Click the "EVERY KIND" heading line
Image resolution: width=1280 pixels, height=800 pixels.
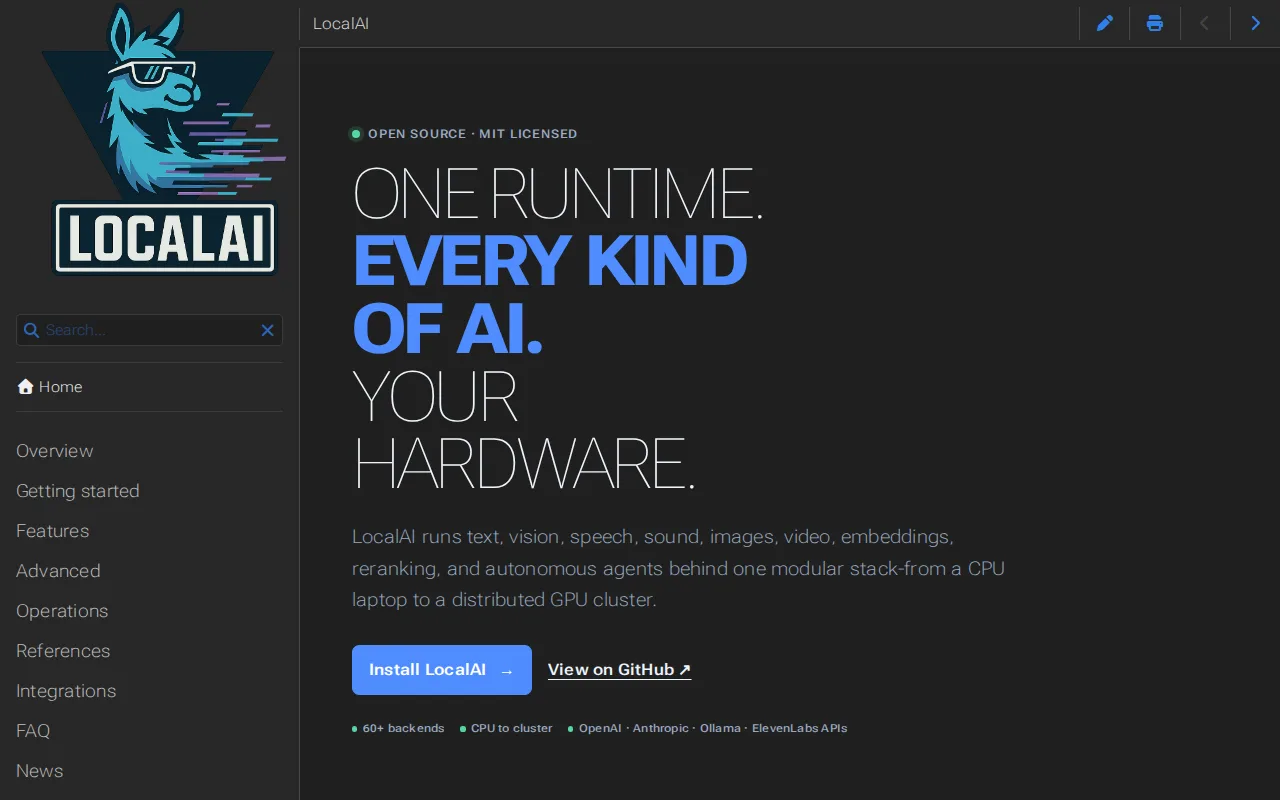[x=550, y=260]
